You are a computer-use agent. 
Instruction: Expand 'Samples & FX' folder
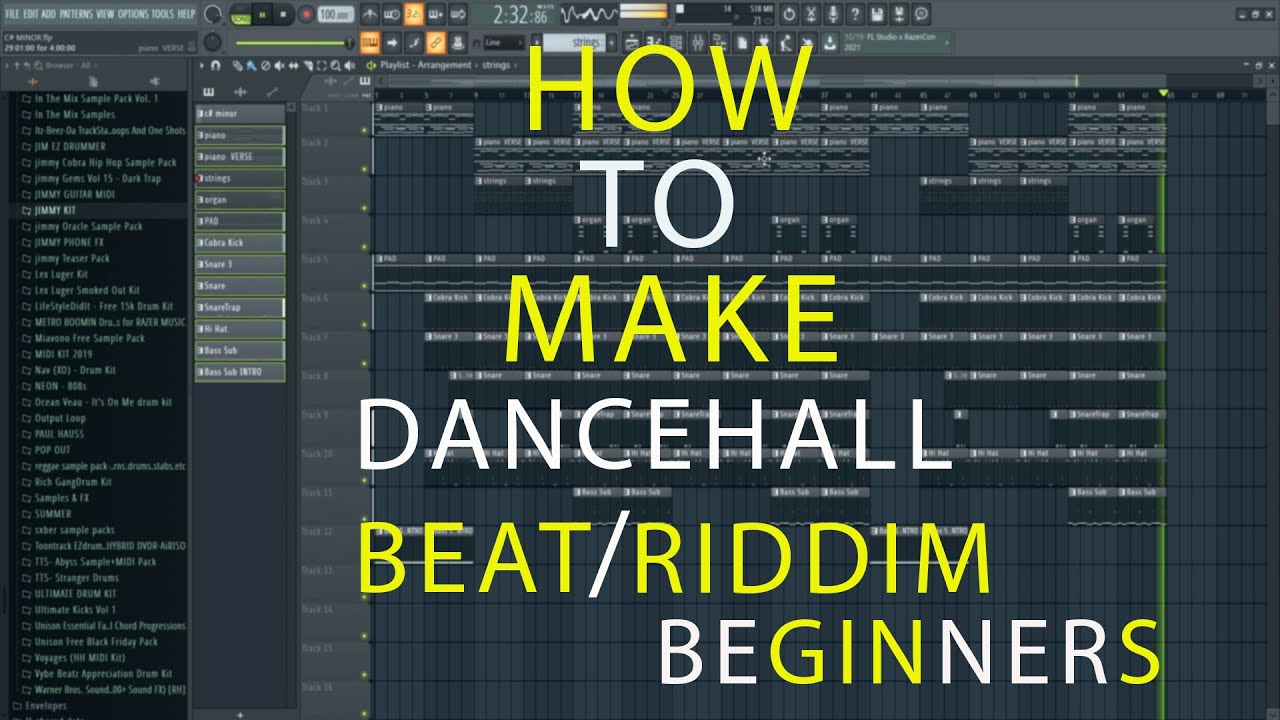(x=61, y=498)
